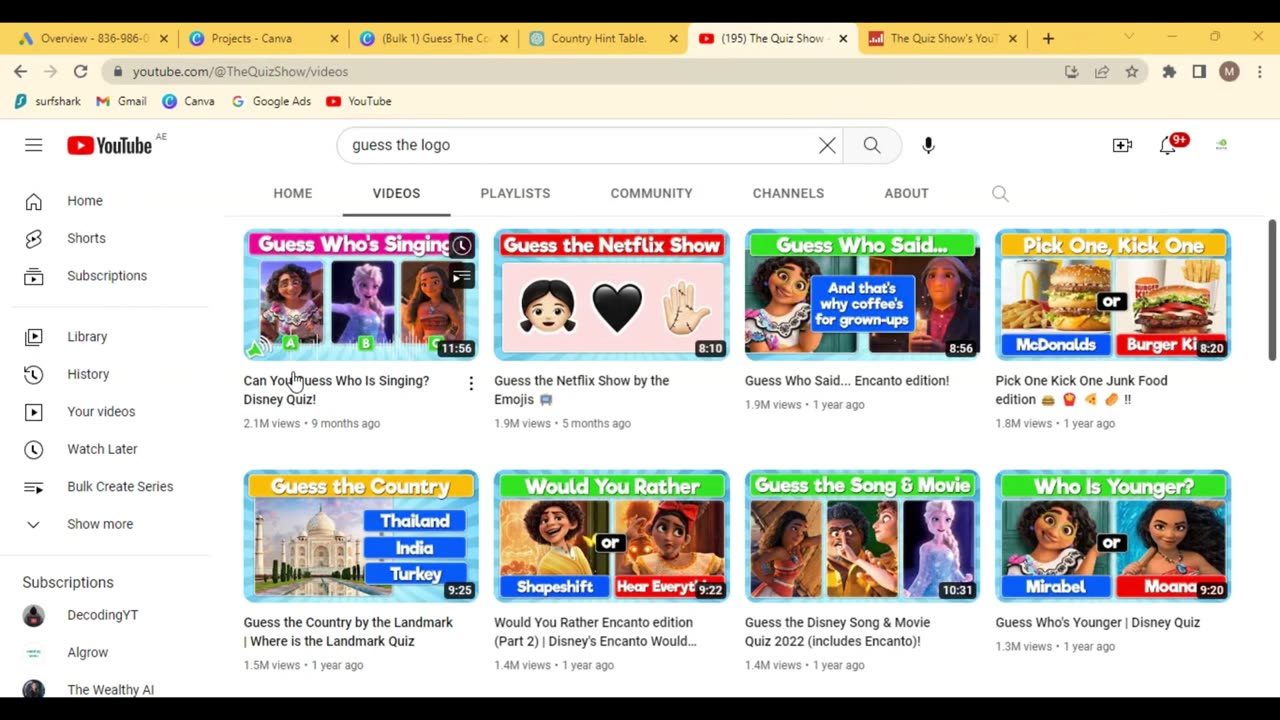1280x720 pixels.
Task: Click the magnifier search button
Action: click(872, 145)
